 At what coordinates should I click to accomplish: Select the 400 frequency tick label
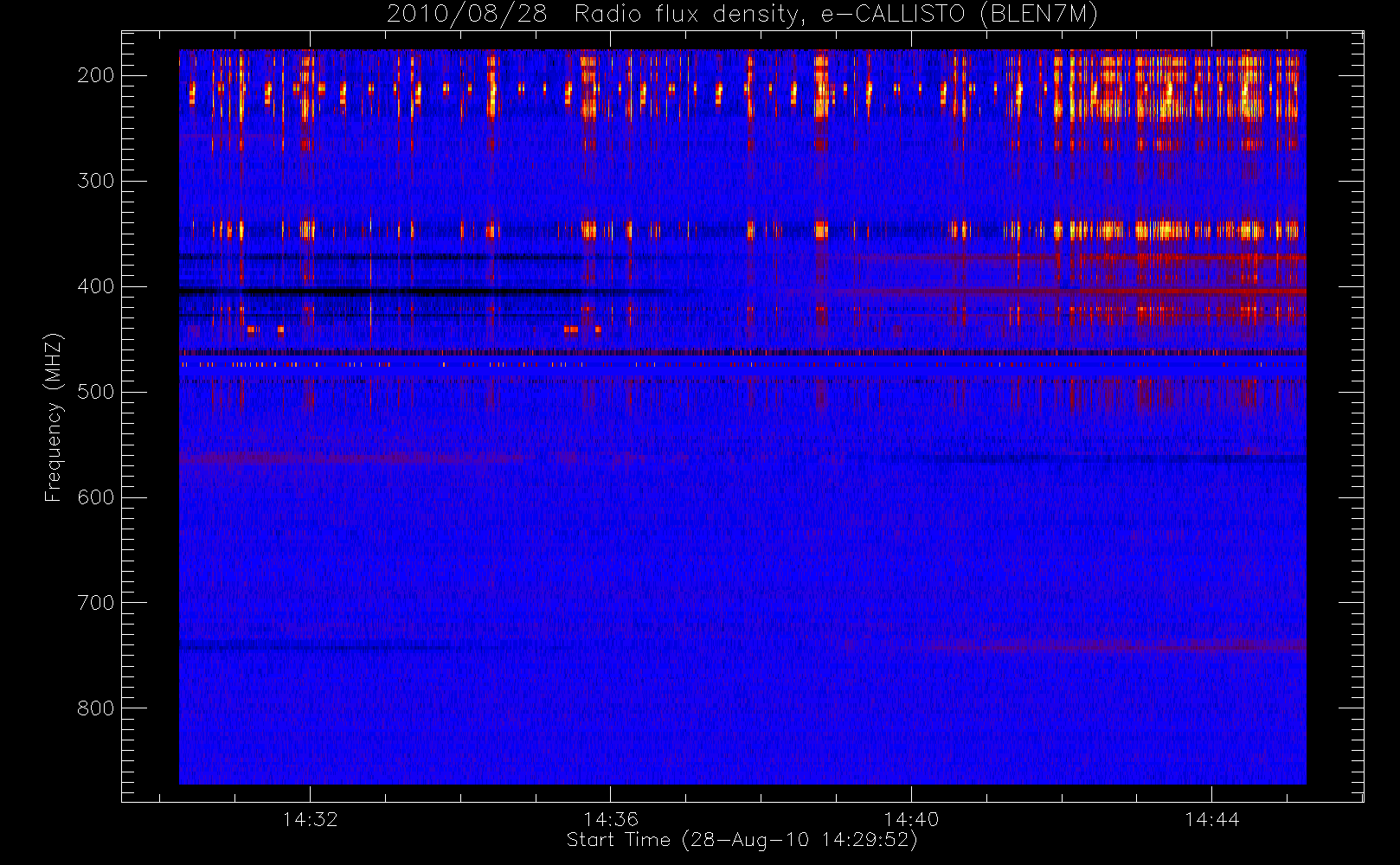coord(95,286)
